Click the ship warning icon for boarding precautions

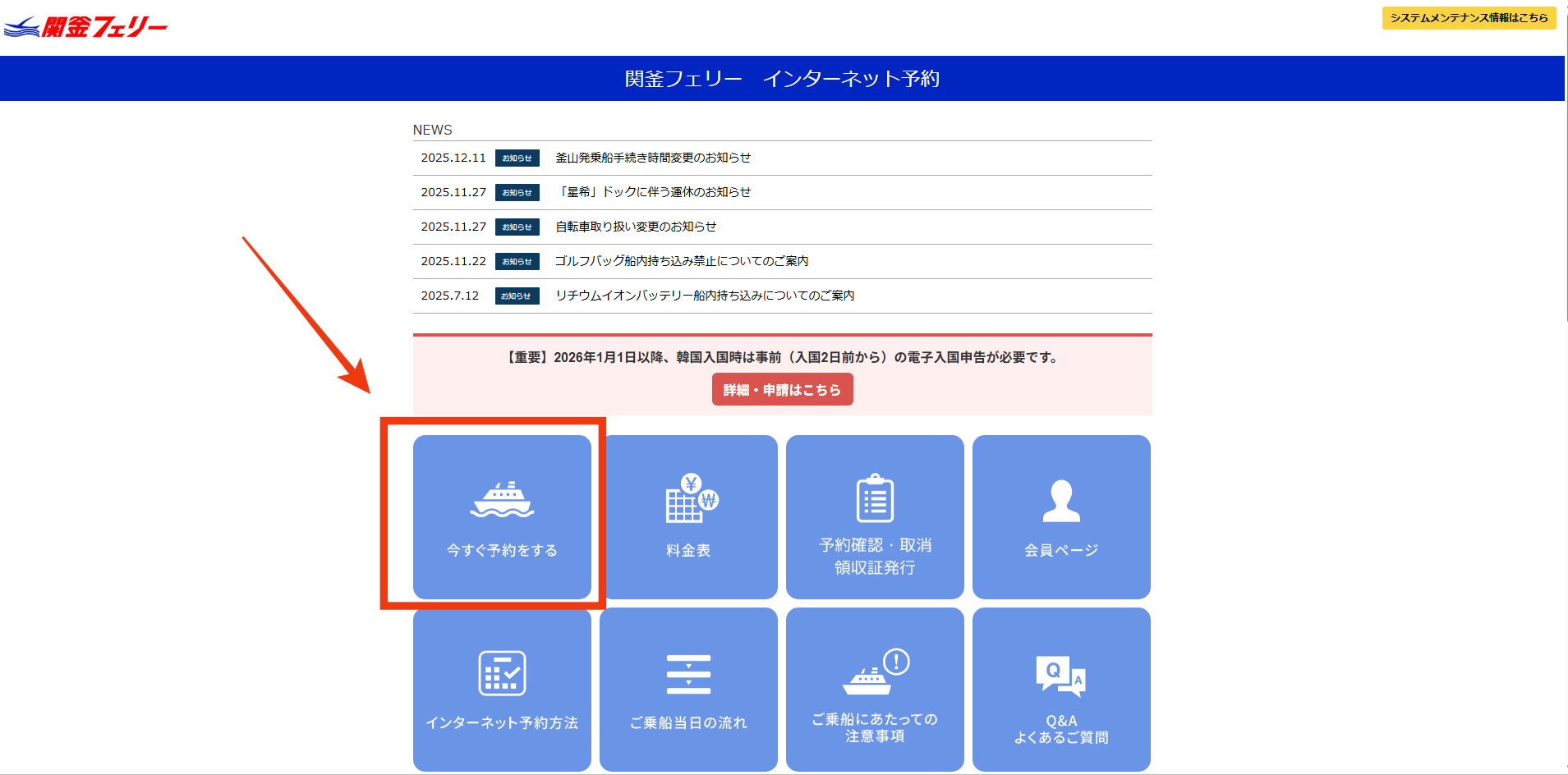point(875,671)
